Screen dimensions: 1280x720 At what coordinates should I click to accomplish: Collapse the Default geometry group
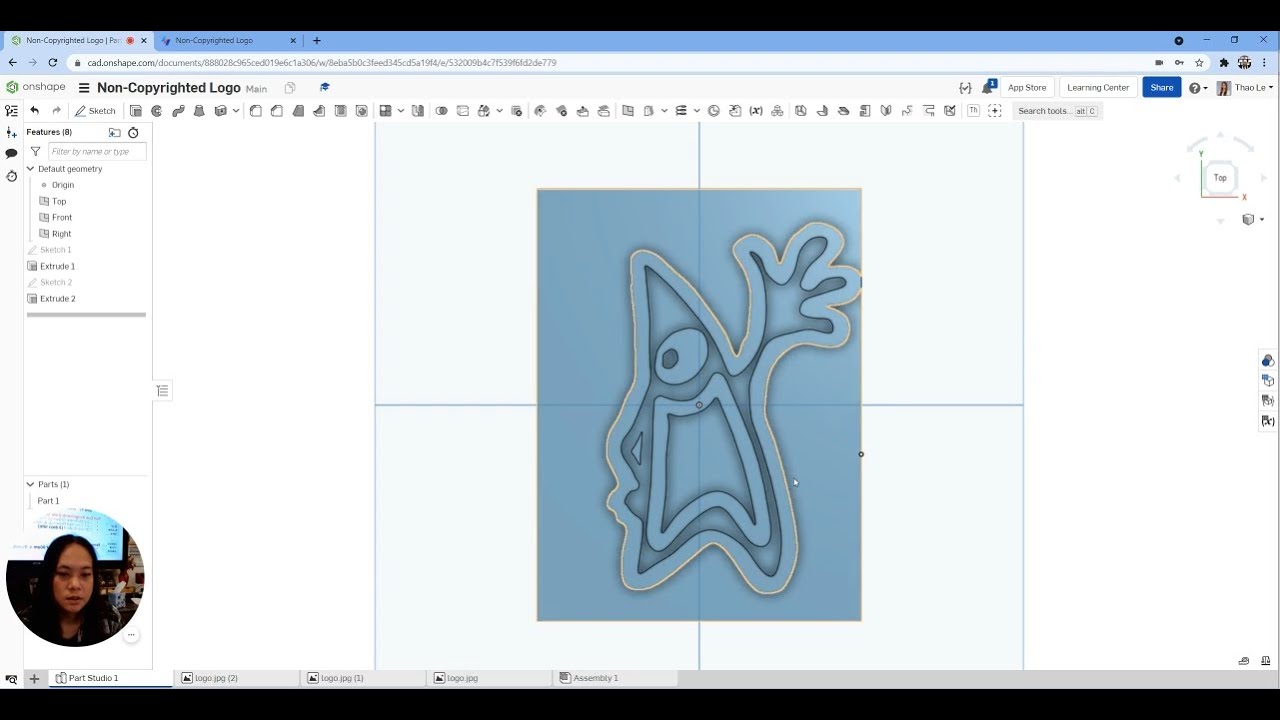30,169
